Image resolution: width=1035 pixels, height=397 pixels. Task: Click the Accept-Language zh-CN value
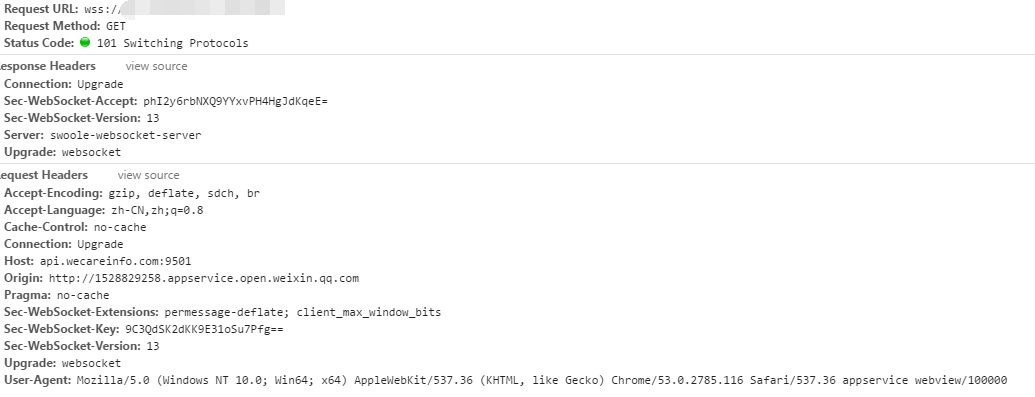(157, 211)
